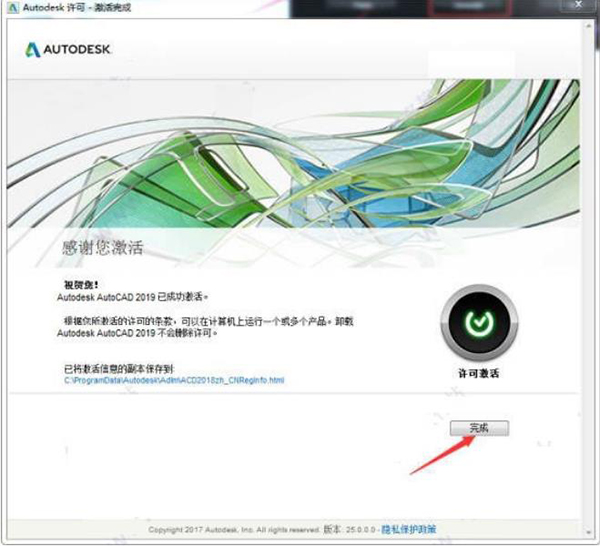600x546 pixels.
Task: Click the scrollbar up arrow
Action: coord(589,26)
